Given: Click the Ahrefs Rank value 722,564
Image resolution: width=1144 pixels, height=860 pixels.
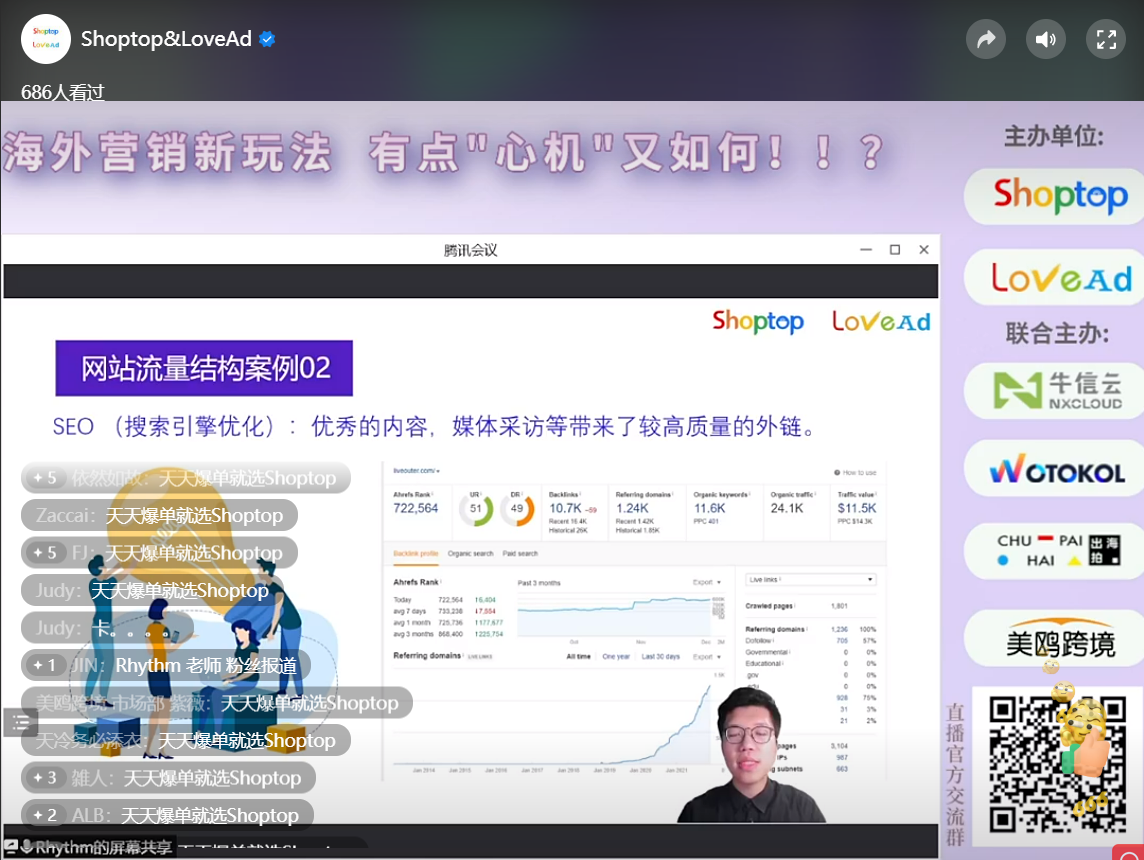Looking at the screenshot, I should point(416,508).
